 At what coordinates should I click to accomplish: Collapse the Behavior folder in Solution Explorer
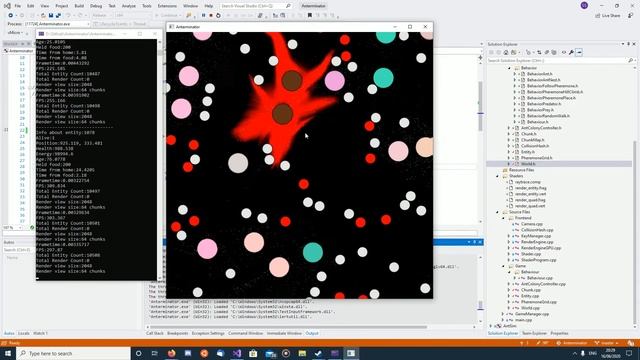[509, 68]
